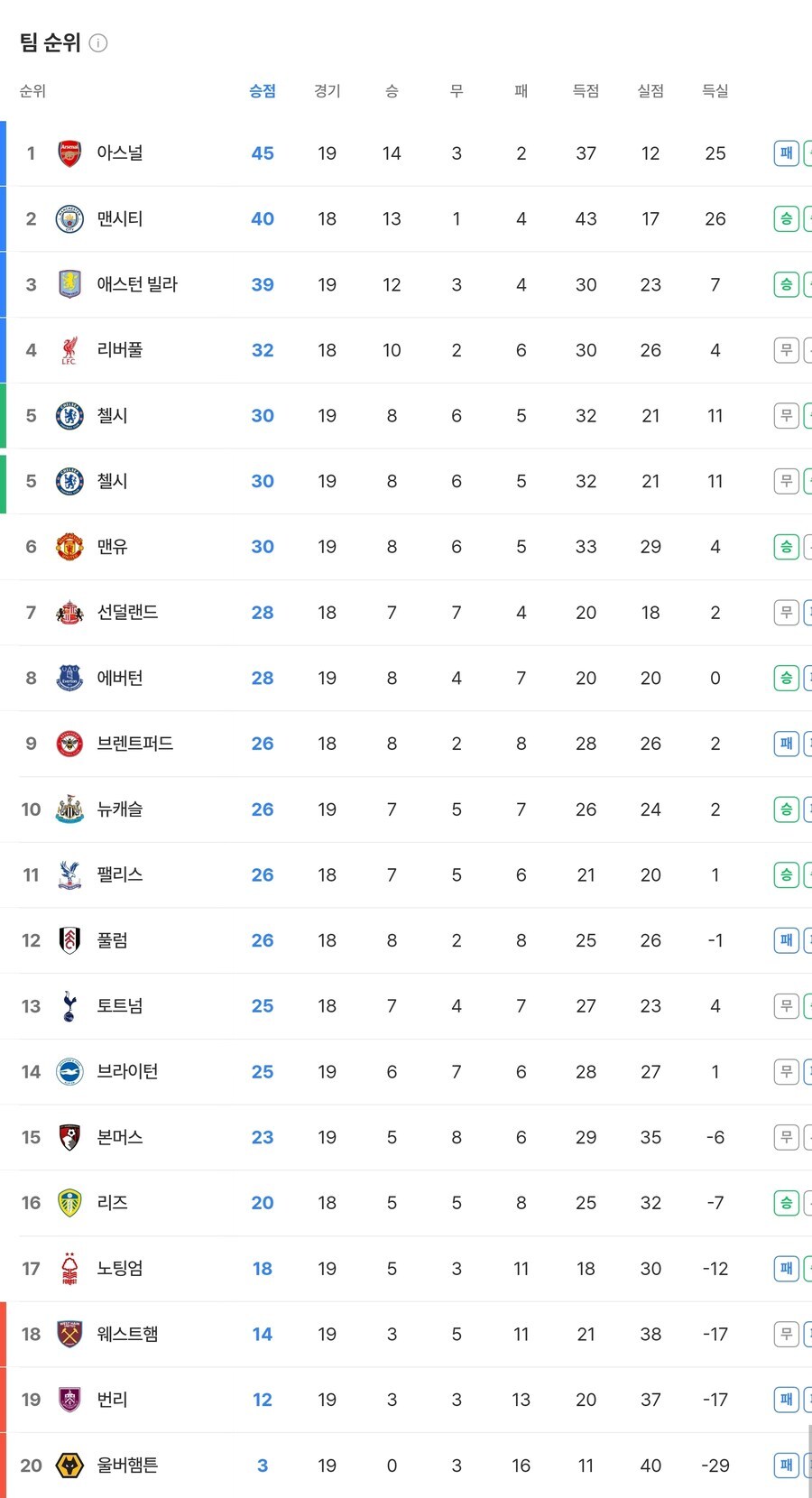Open the 팀 순위 info tooltip icon

point(97,42)
